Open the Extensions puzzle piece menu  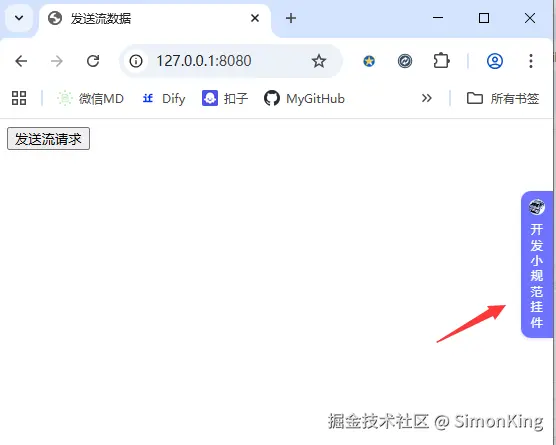(x=441, y=61)
